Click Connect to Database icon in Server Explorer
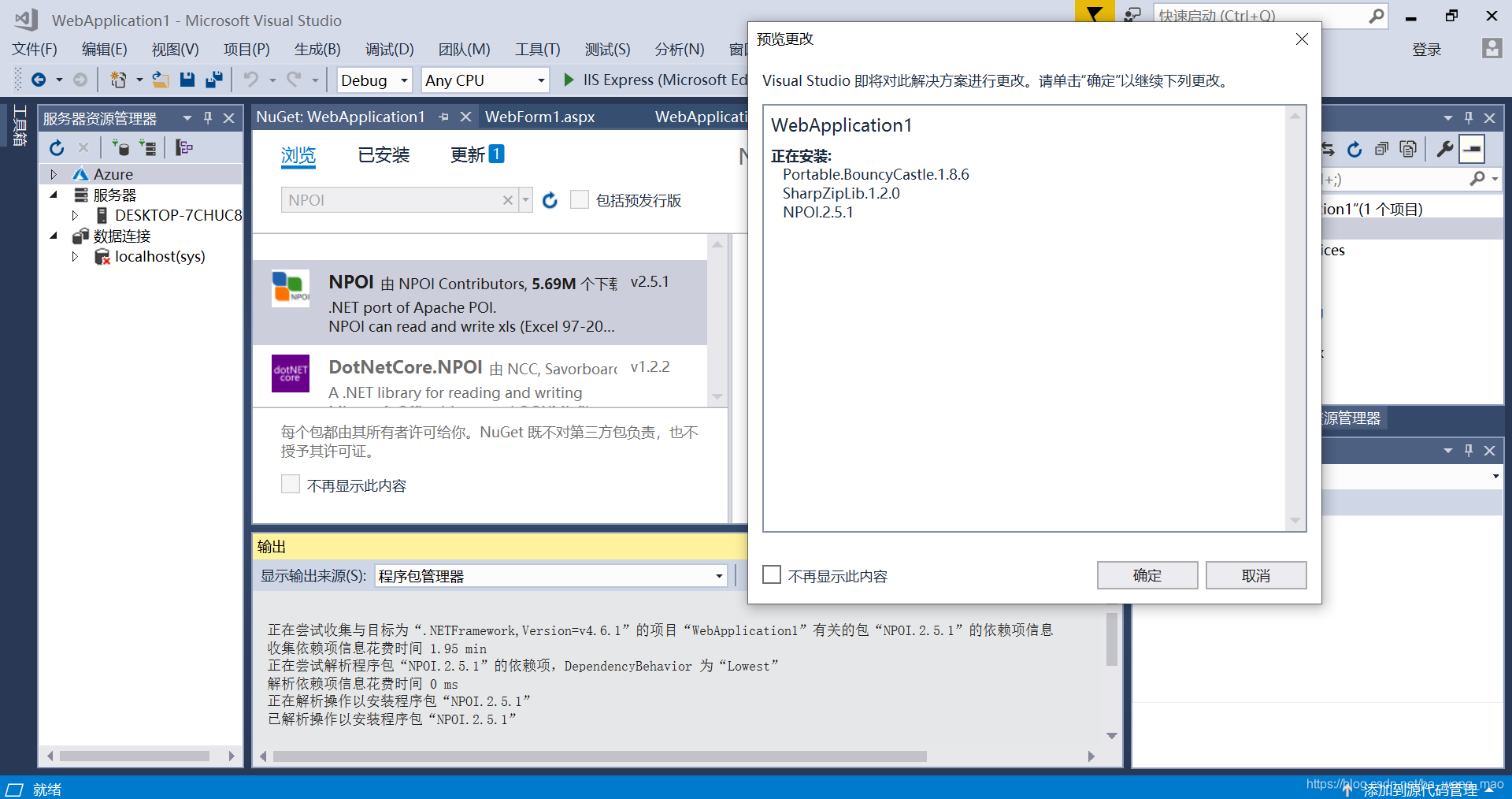Image resolution: width=1512 pixels, height=799 pixels. point(120,147)
